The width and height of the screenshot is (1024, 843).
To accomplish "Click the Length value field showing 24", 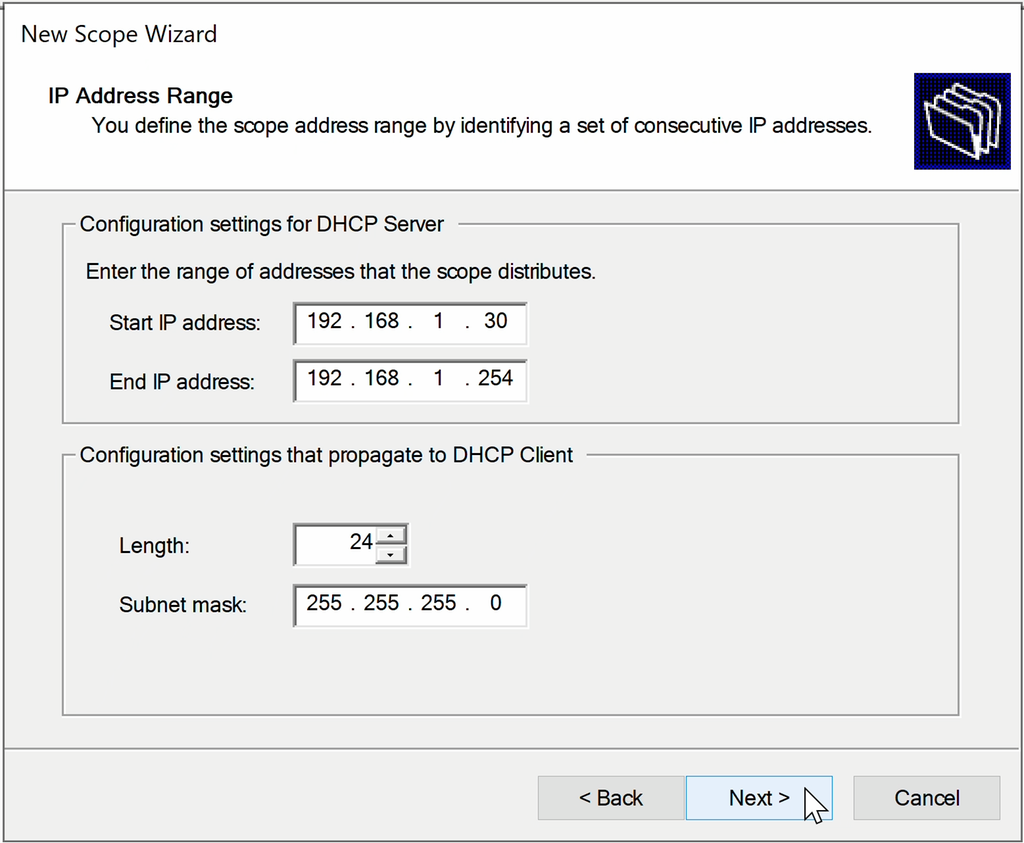I will [335, 544].
